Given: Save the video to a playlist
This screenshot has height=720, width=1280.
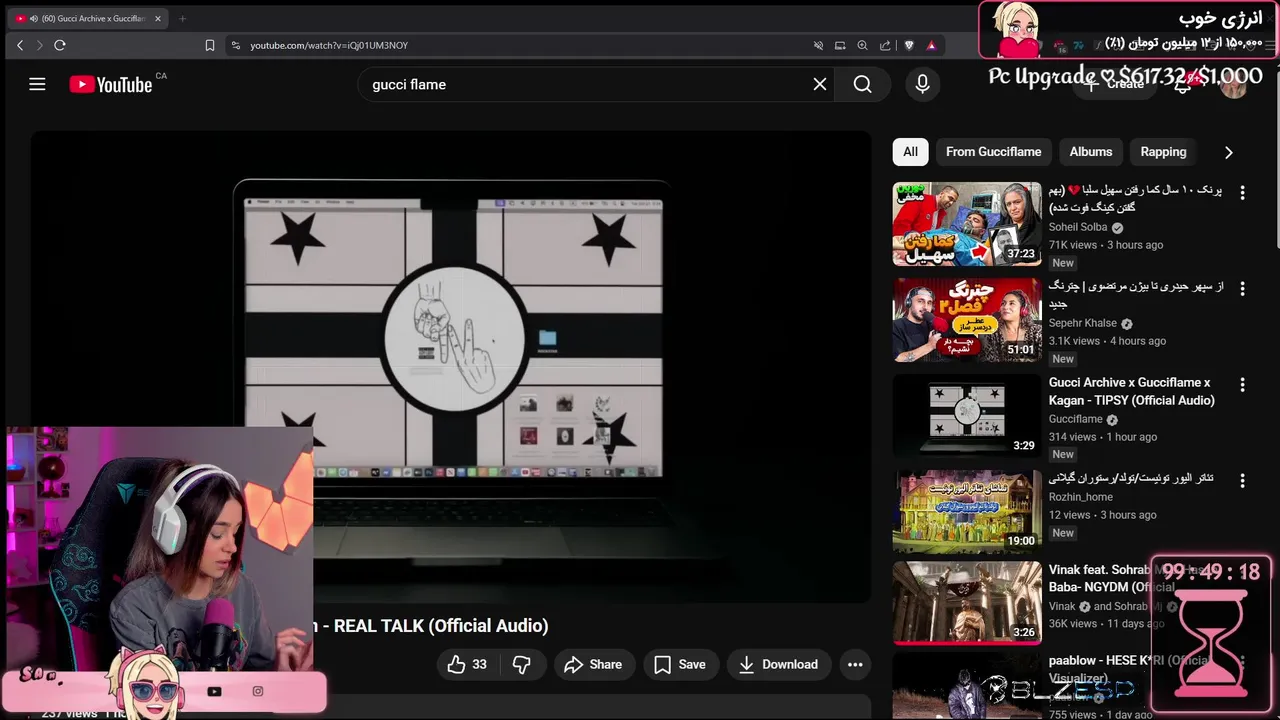Looking at the screenshot, I should [x=680, y=664].
